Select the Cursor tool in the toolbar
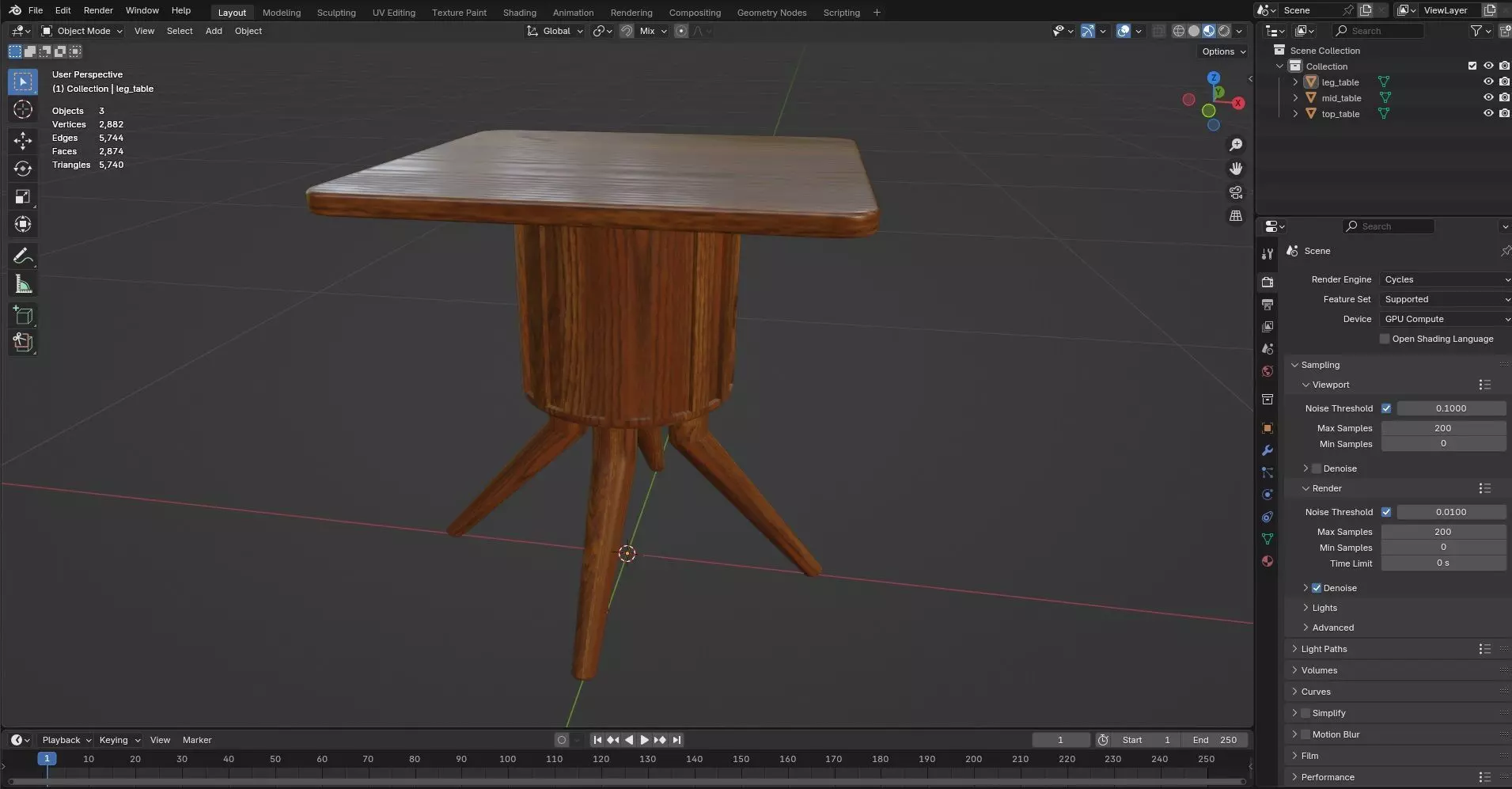 click(x=23, y=109)
